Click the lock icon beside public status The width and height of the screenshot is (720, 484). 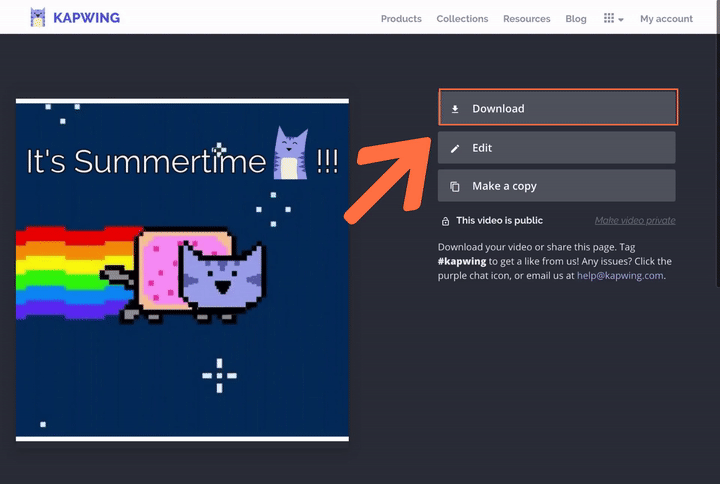coord(445,221)
